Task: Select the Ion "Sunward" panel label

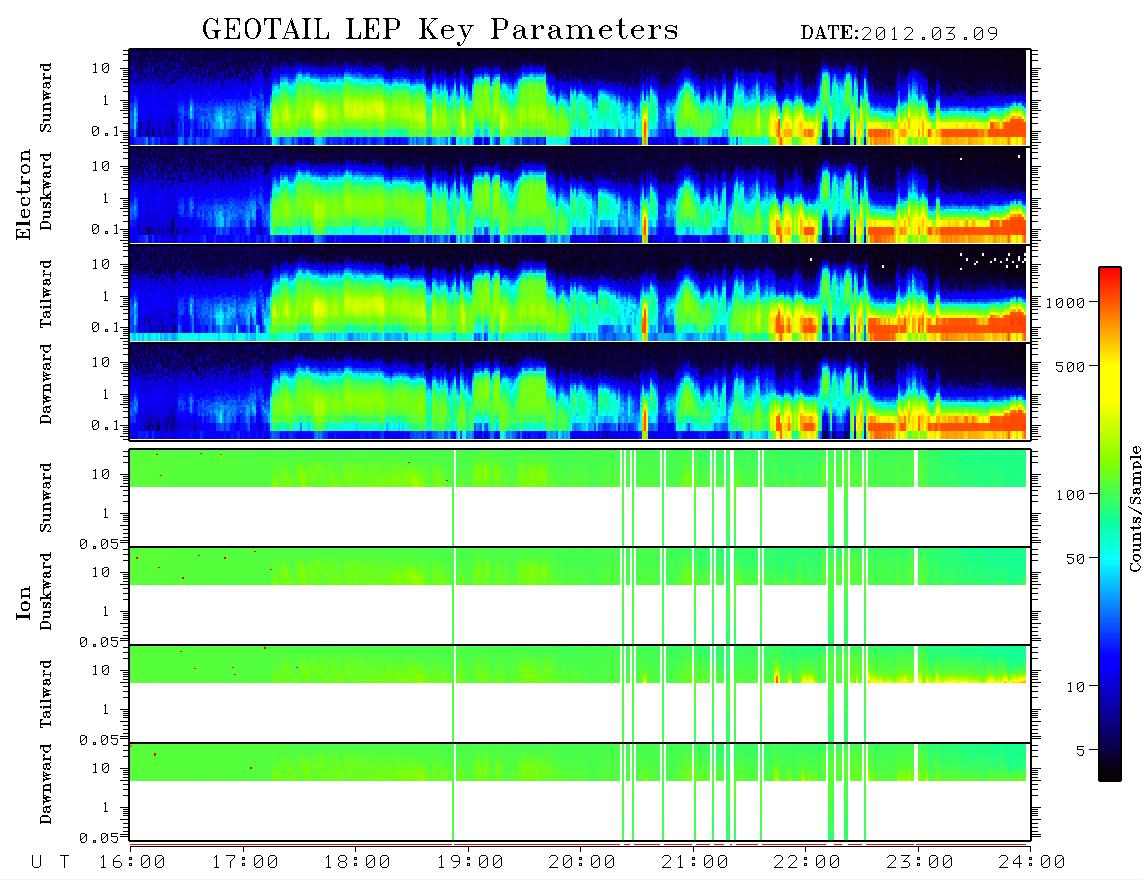Action: click(x=46, y=498)
